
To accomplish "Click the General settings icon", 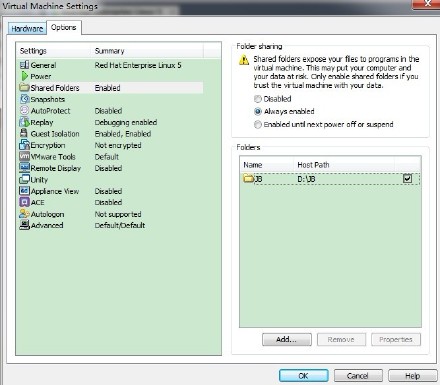I will (x=24, y=65).
